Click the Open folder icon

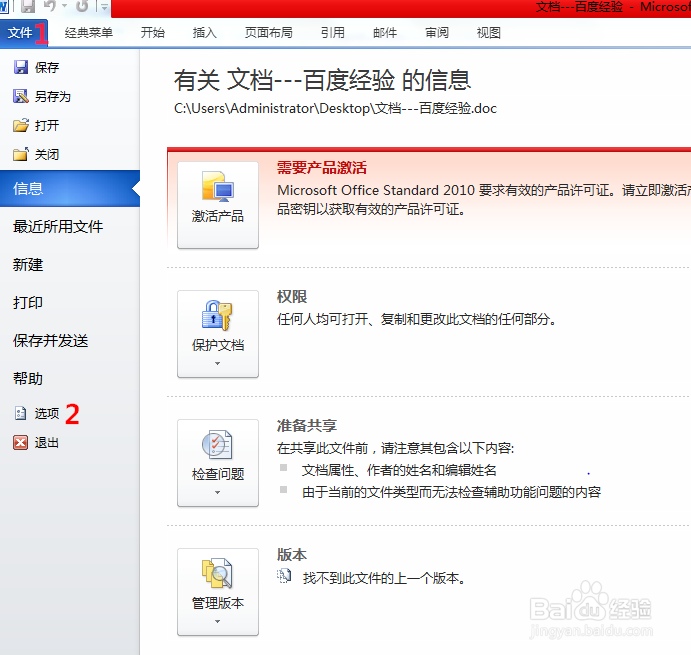click(x=21, y=126)
